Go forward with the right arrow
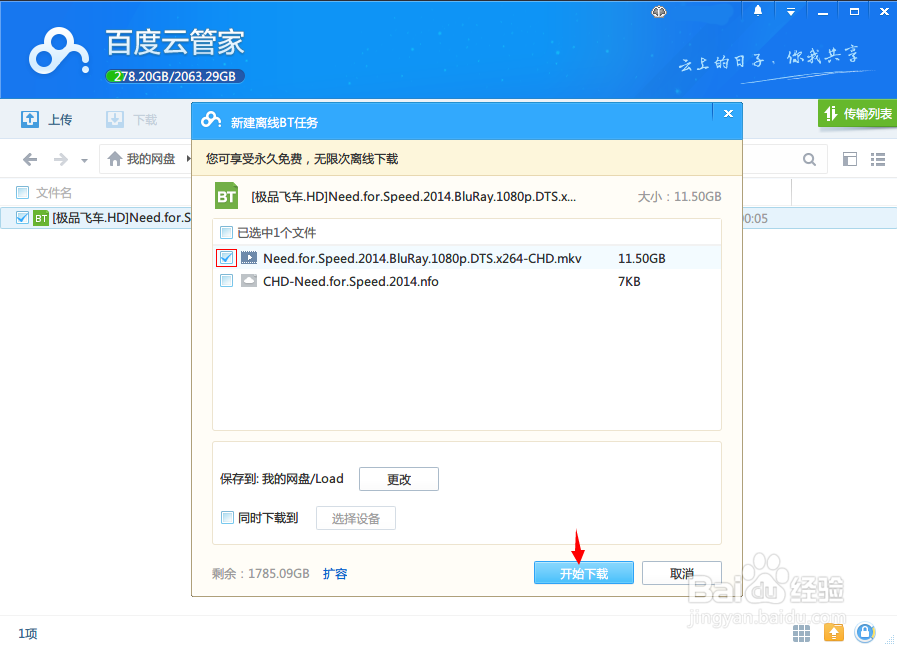897x649 pixels. pos(61,159)
